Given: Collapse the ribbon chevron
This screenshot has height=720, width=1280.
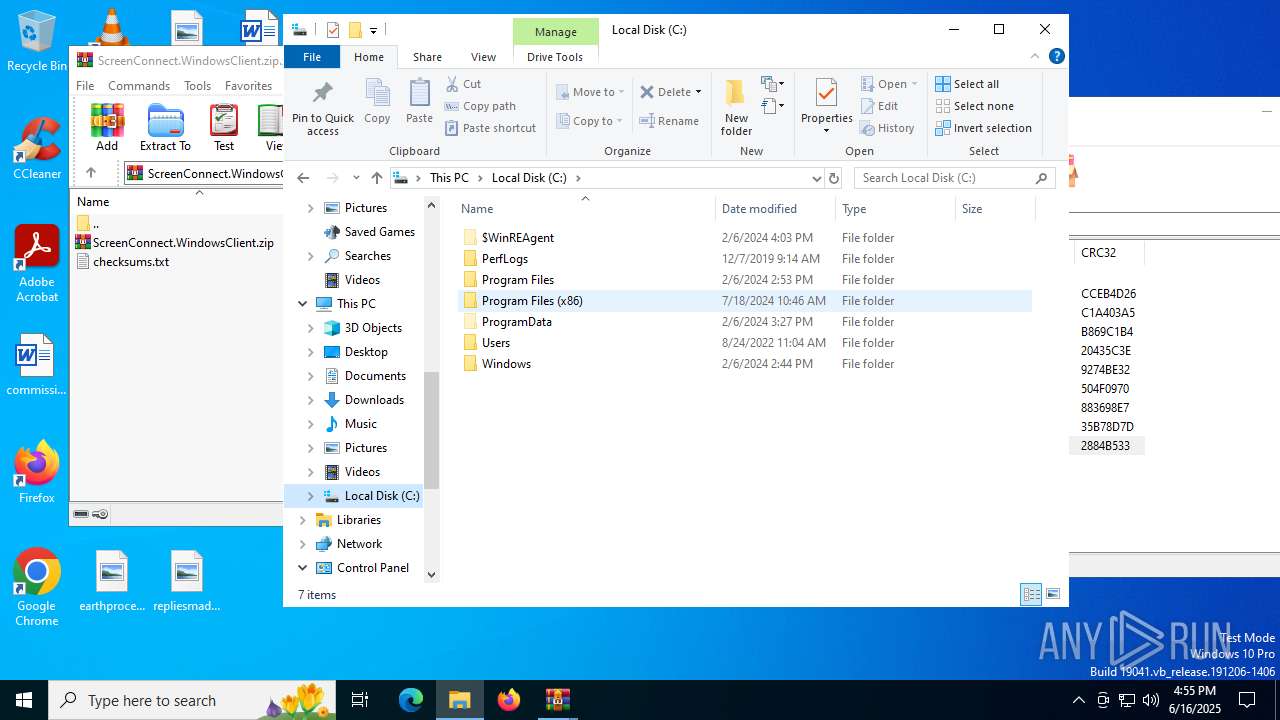Looking at the screenshot, I should click(x=1035, y=56).
